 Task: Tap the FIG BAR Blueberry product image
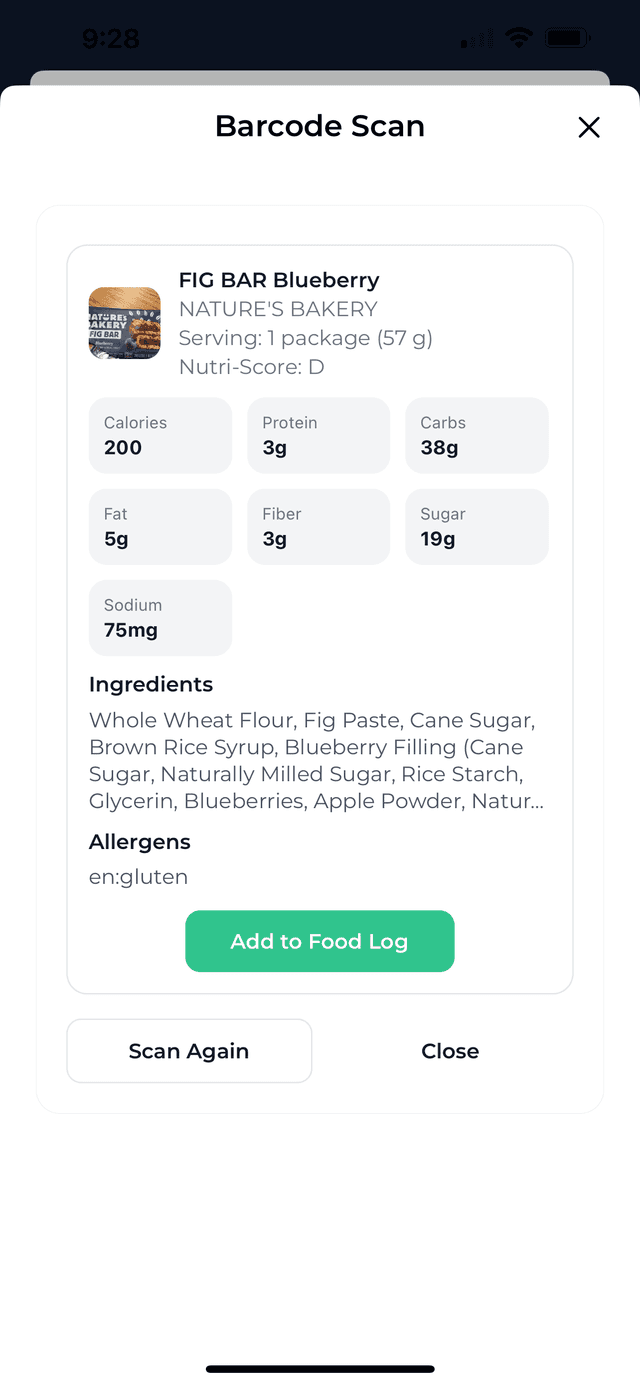point(124,323)
